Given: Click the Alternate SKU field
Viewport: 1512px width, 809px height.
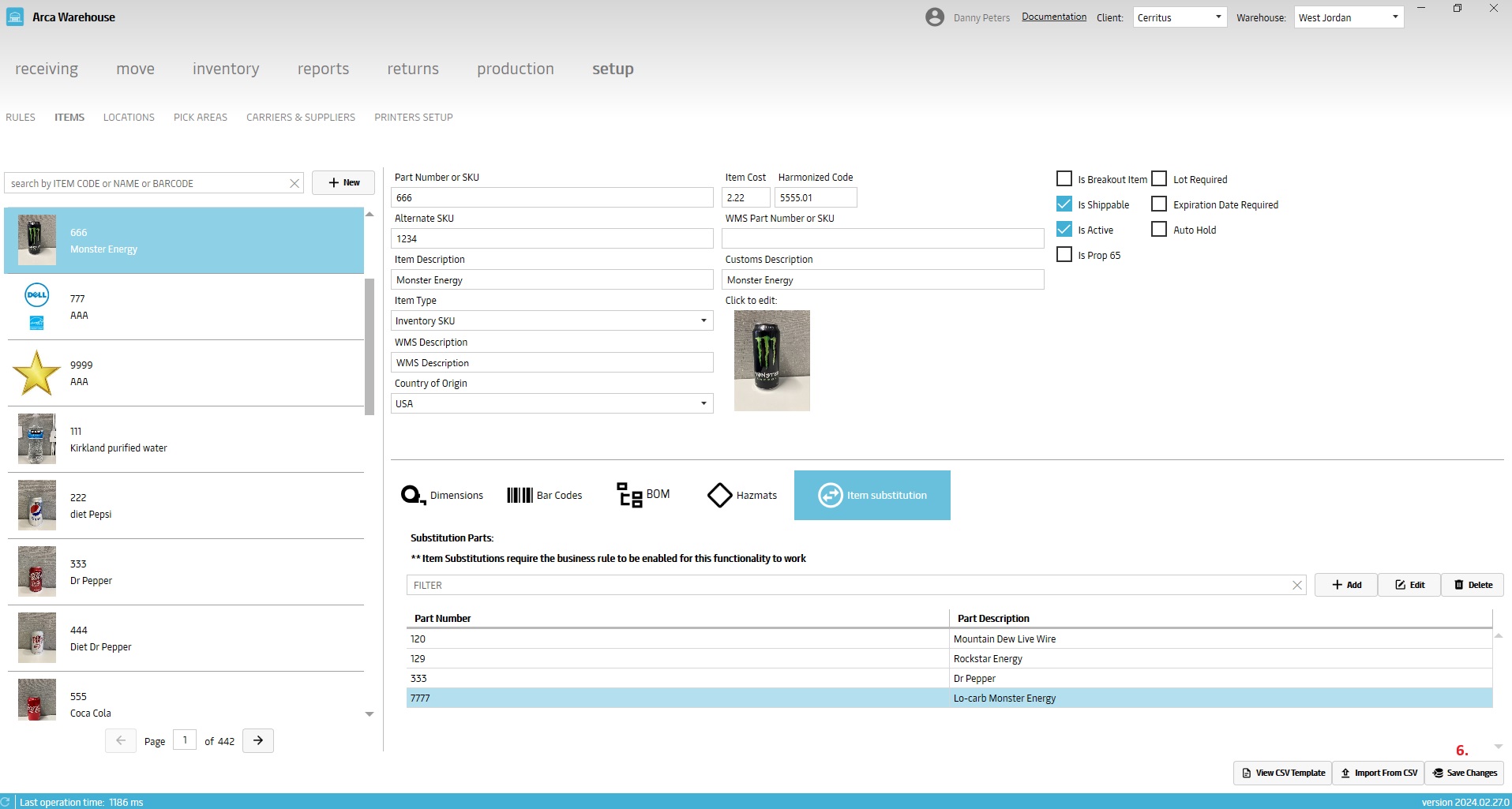Looking at the screenshot, I should [552, 238].
